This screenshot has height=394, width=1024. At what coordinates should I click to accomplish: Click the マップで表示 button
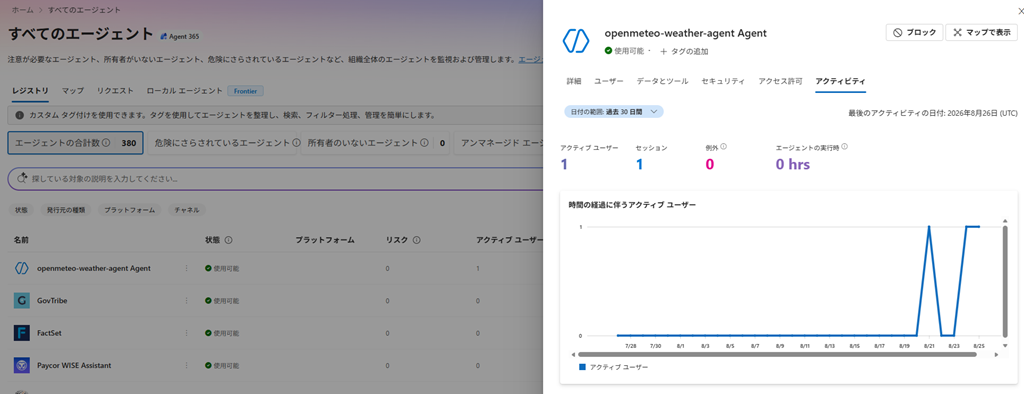click(x=982, y=32)
